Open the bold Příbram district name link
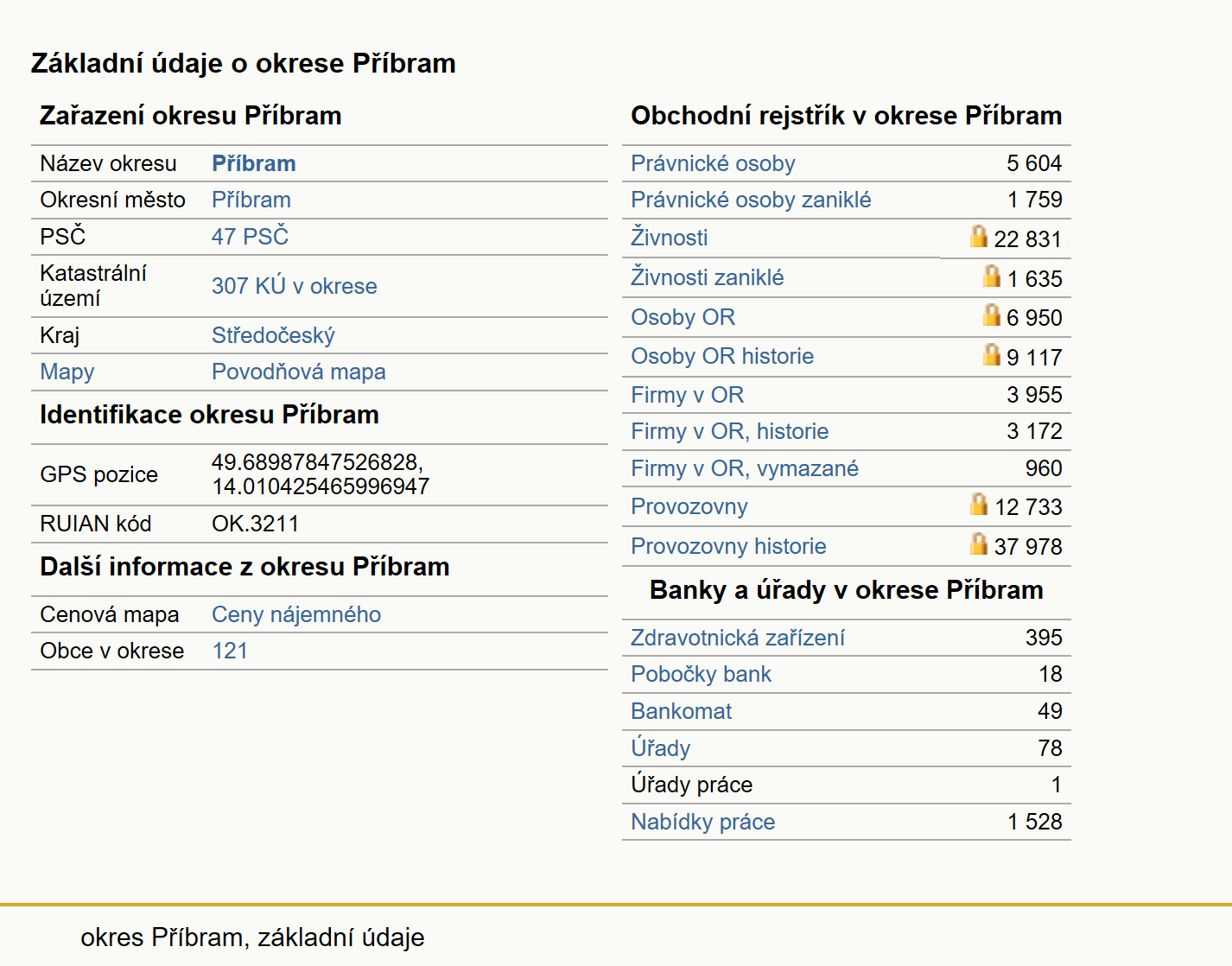This screenshot has height=966, width=1232. [x=254, y=163]
